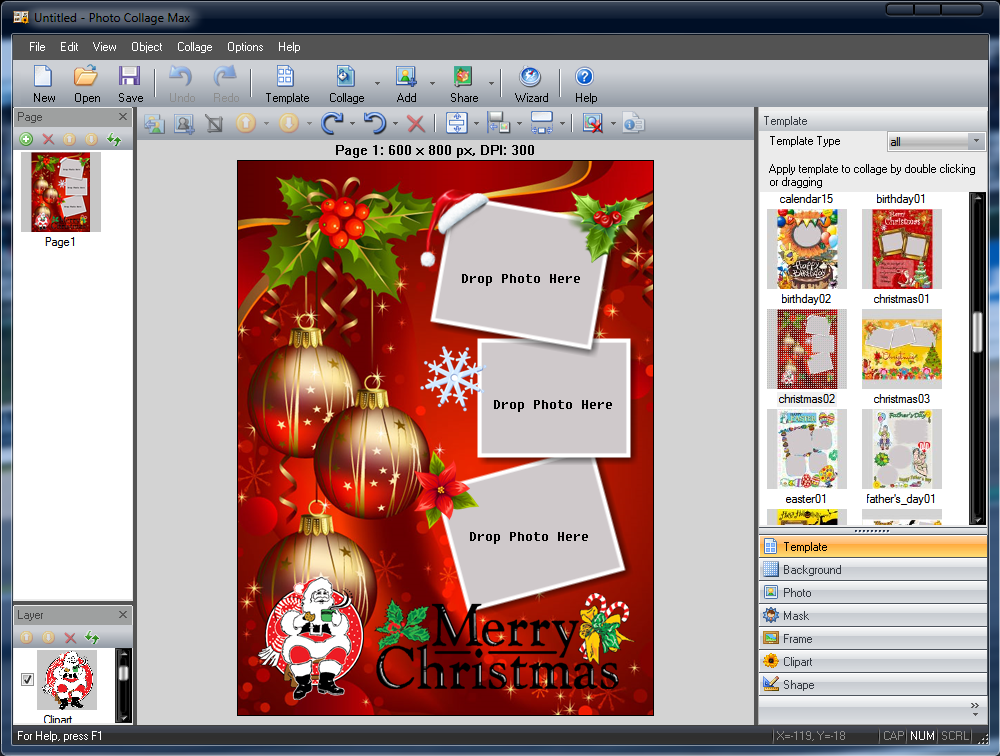
Task: Select the Crop tool icon
Action: point(214,123)
